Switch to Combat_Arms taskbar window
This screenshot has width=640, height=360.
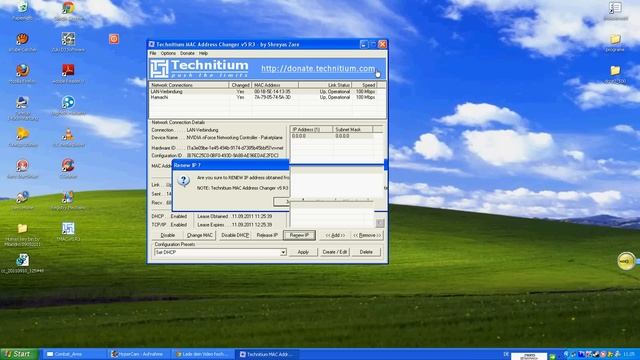click(74, 354)
